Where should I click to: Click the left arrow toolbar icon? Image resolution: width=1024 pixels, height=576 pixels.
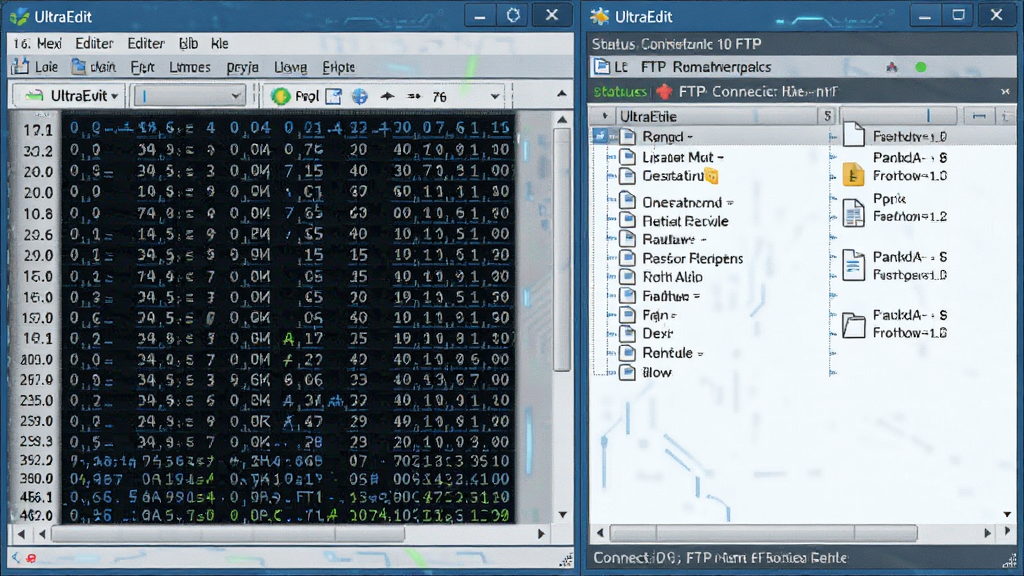pos(387,96)
